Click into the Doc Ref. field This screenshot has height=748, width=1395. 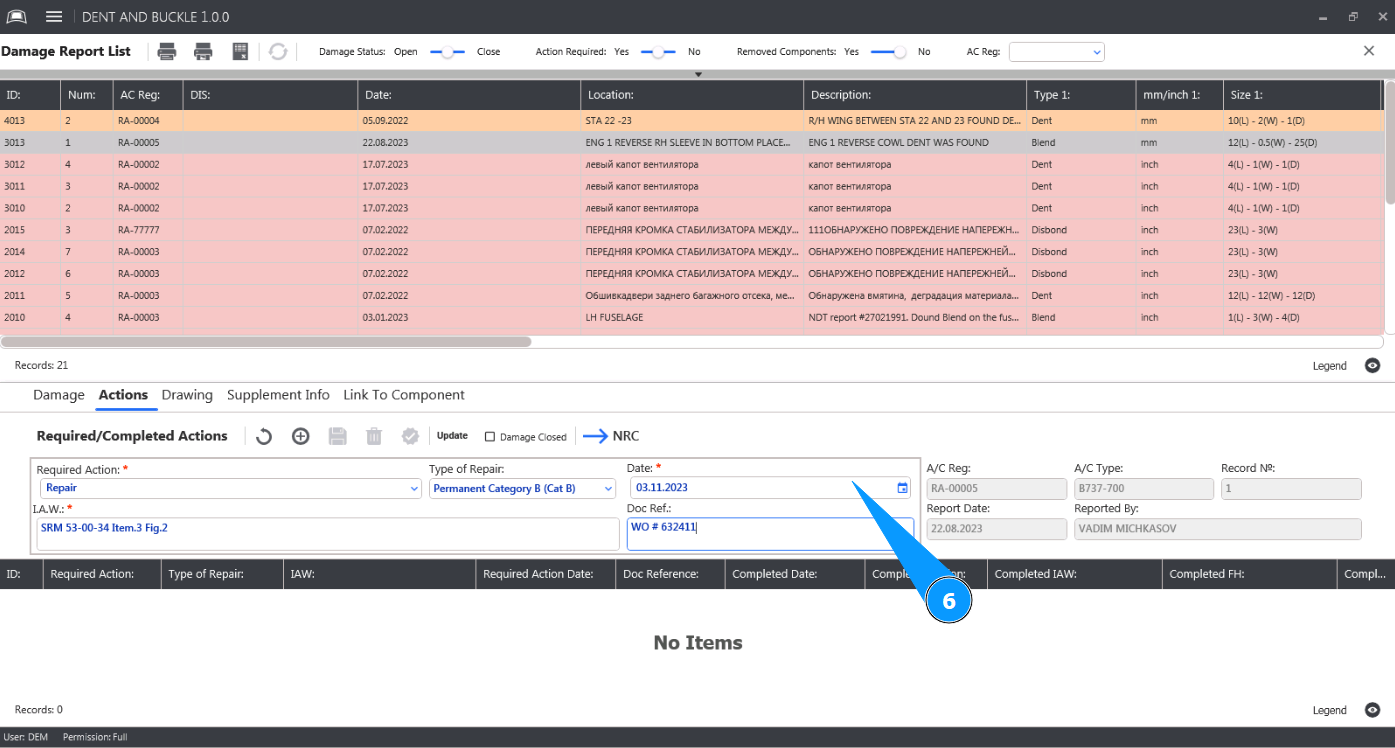[770, 534]
